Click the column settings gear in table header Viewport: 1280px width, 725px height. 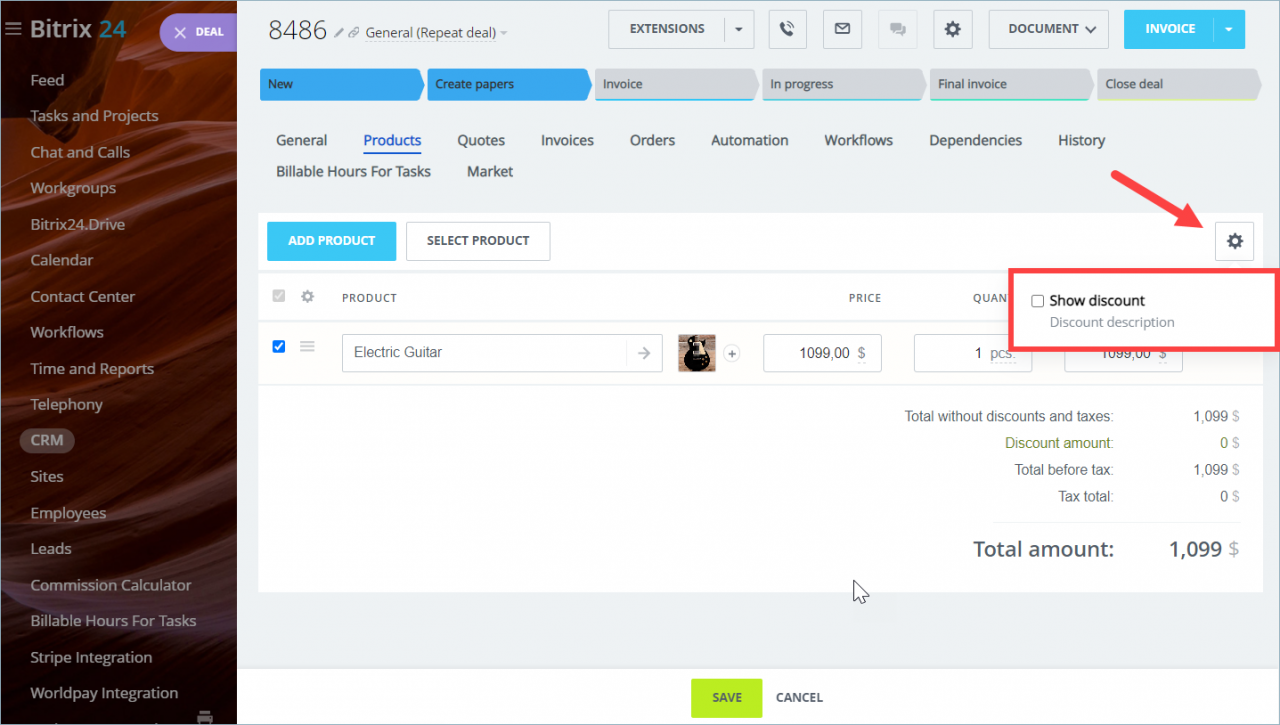point(308,297)
